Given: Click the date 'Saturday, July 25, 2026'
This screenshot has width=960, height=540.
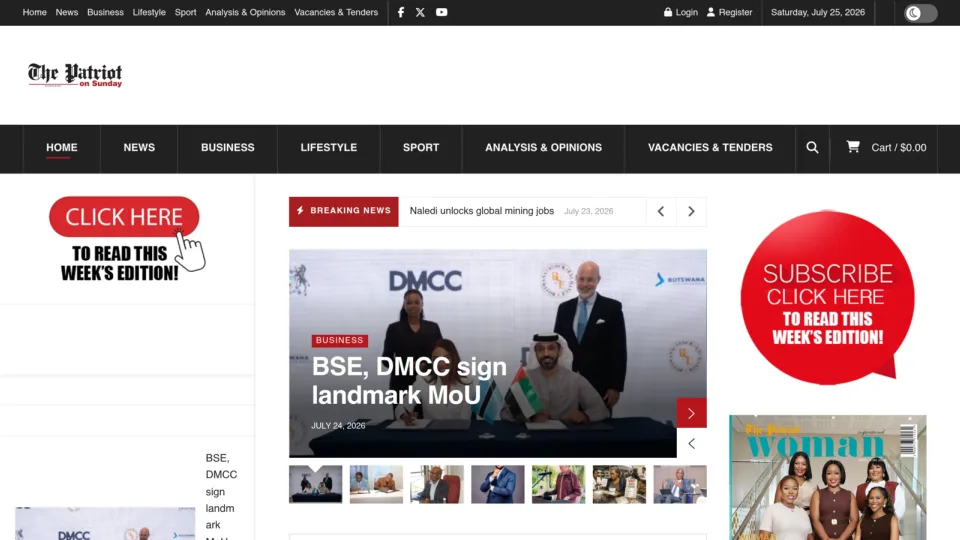Looking at the screenshot, I should point(817,12).
